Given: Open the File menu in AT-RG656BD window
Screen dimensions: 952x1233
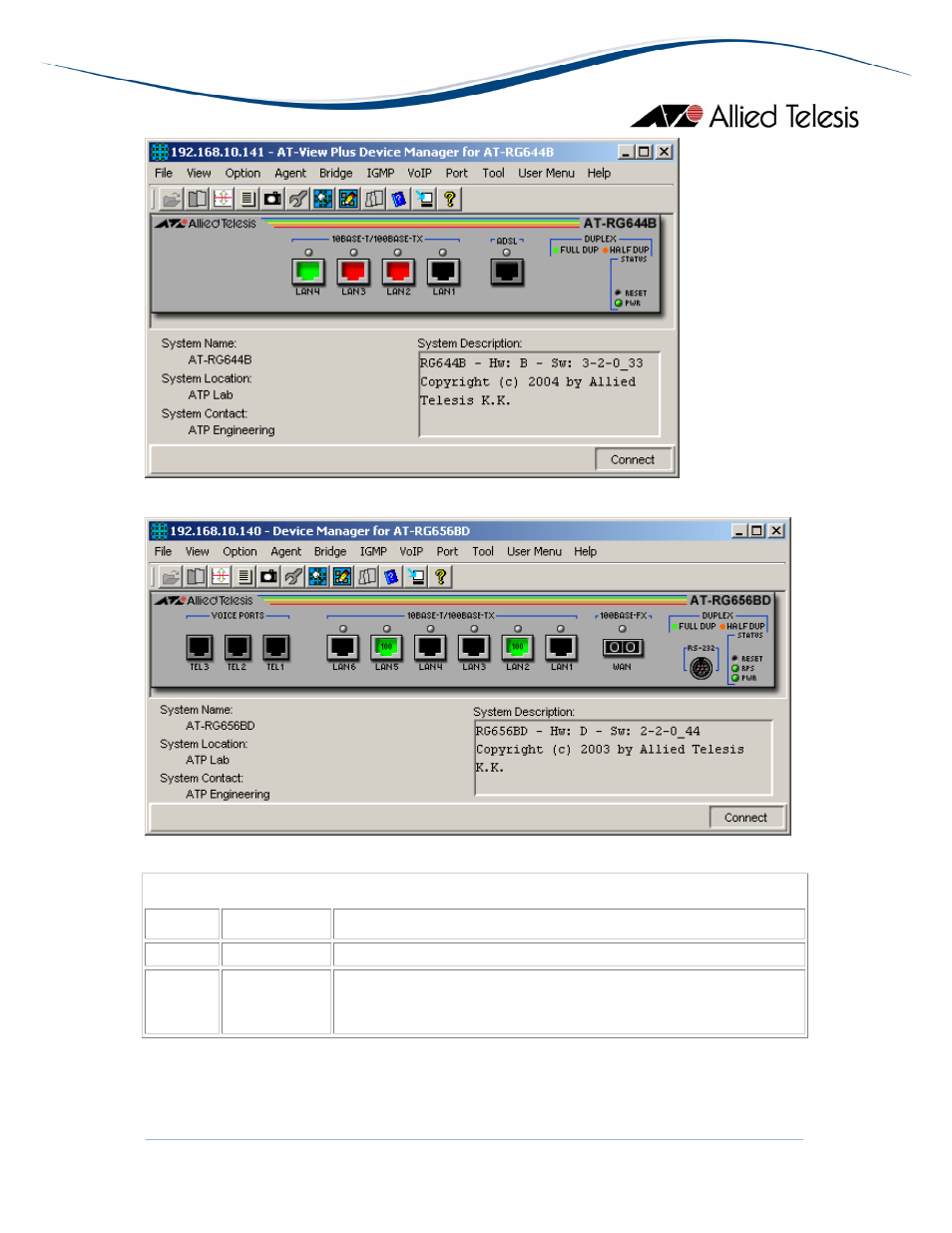Looking at the screenshot, I should [x=163, y=551].
